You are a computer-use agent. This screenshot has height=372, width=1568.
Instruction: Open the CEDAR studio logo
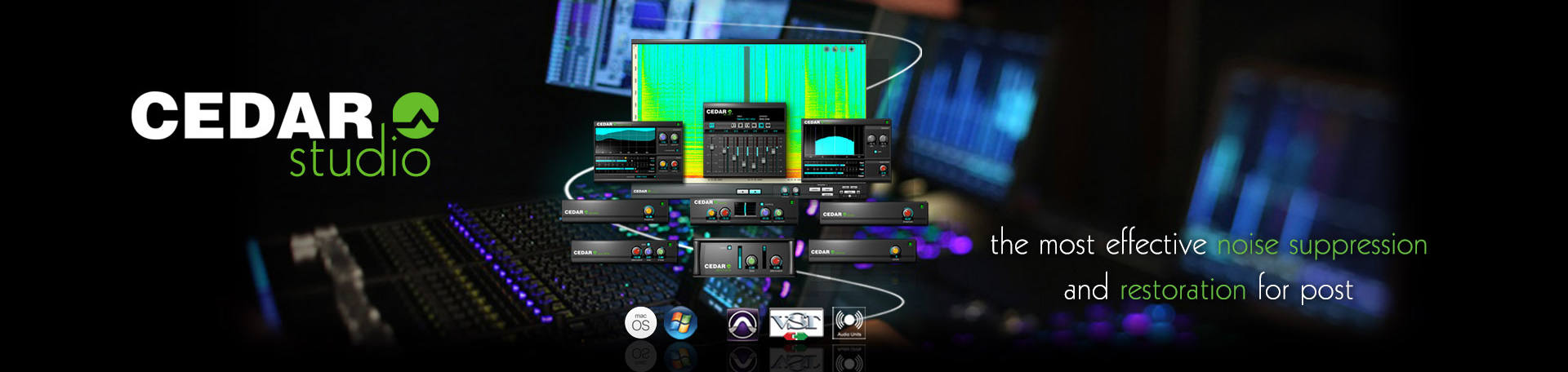[285, 135]
